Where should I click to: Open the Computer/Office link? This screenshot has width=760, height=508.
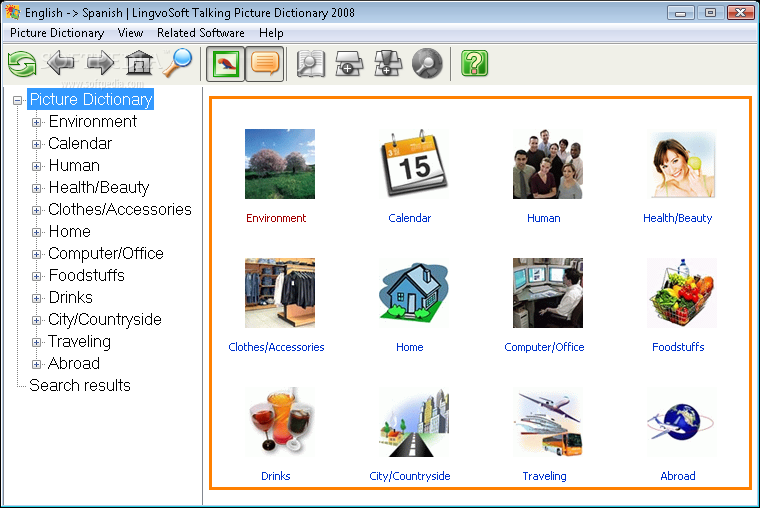544,347
